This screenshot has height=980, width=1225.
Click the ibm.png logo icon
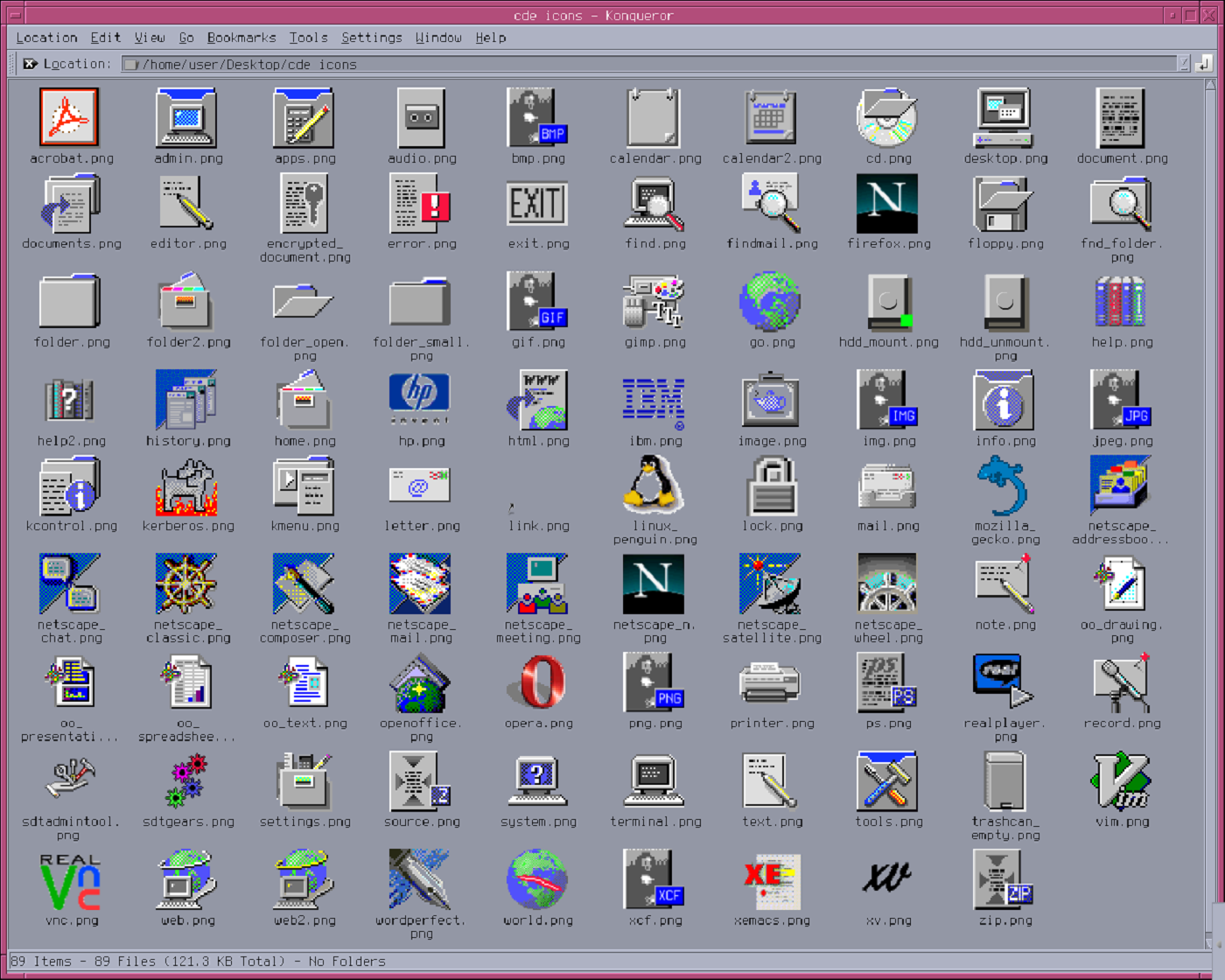tap(654, 401)
